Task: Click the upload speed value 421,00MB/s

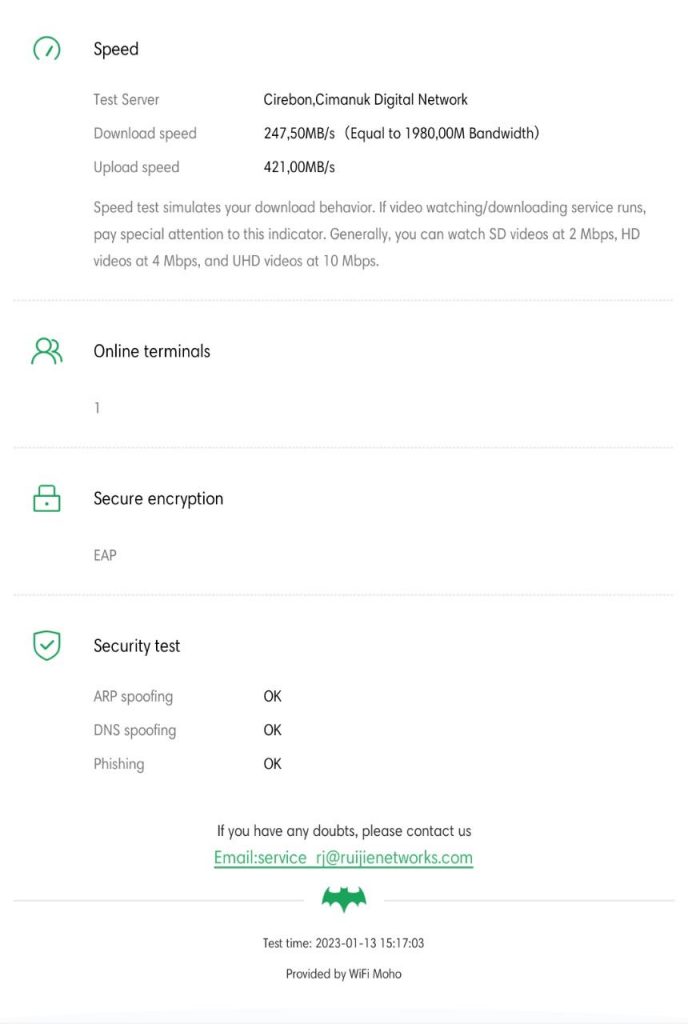Action: 300,167
